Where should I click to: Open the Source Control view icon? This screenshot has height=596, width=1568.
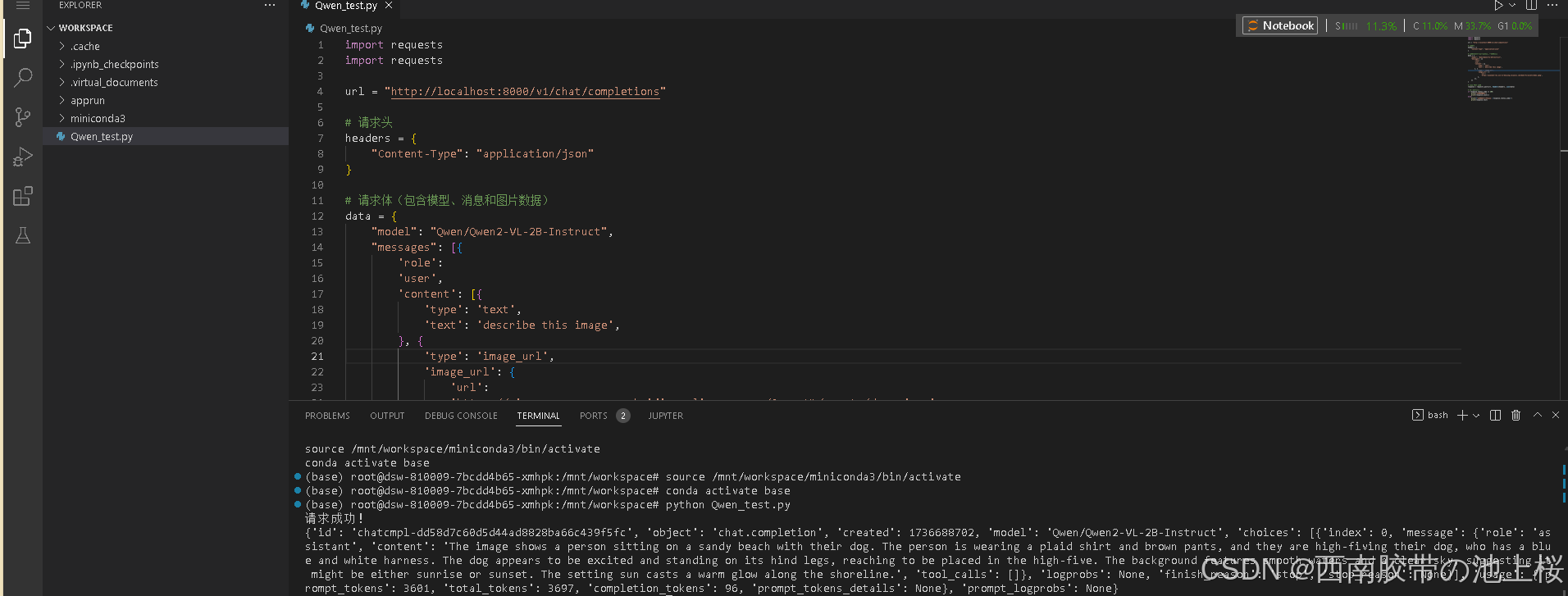tap(23, 117)
